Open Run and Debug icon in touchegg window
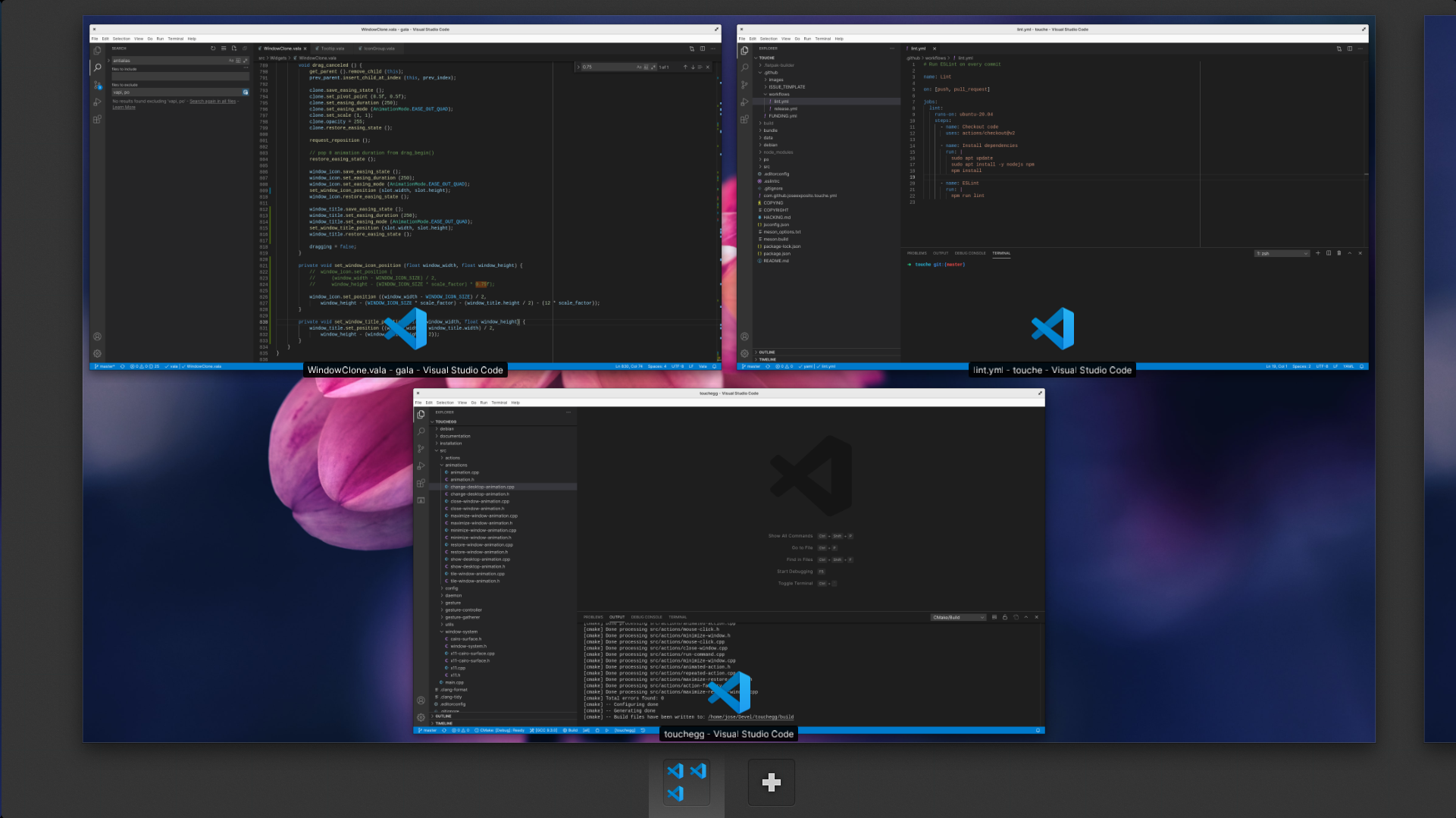Screen dimensions: 1456x818 [x=421, y=465]
